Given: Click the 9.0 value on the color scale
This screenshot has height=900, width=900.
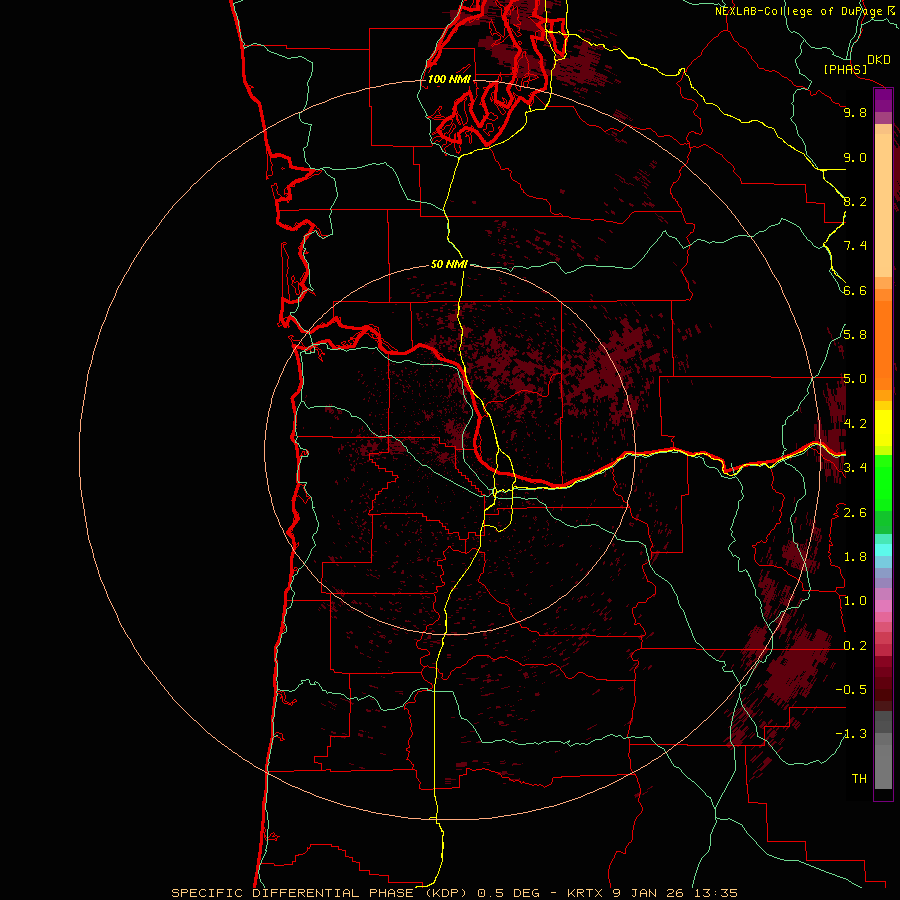Looking at the screenshot, I should (x=855, y=157).
